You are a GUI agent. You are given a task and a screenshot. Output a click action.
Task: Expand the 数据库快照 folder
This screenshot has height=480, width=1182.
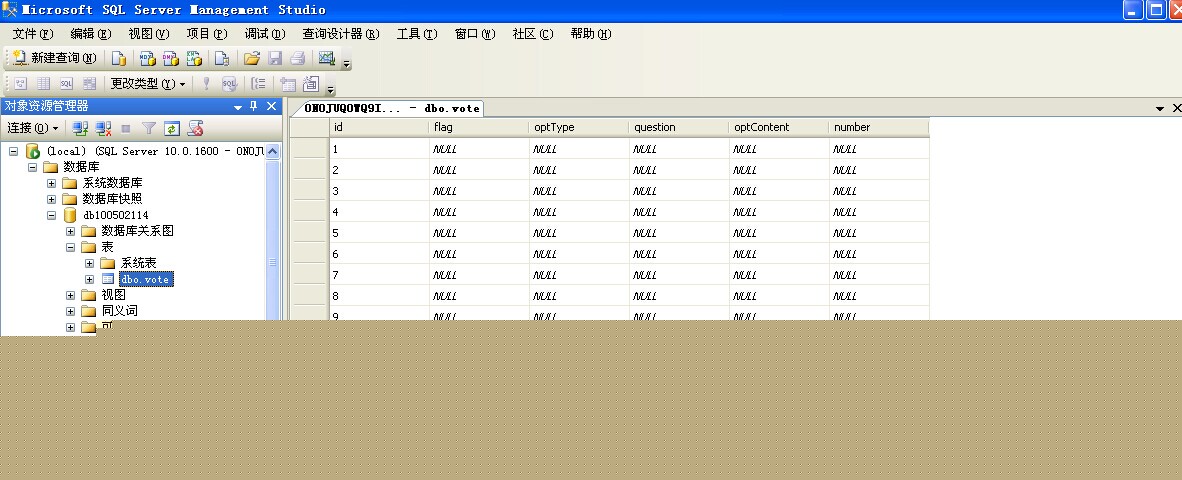[51, 199]
